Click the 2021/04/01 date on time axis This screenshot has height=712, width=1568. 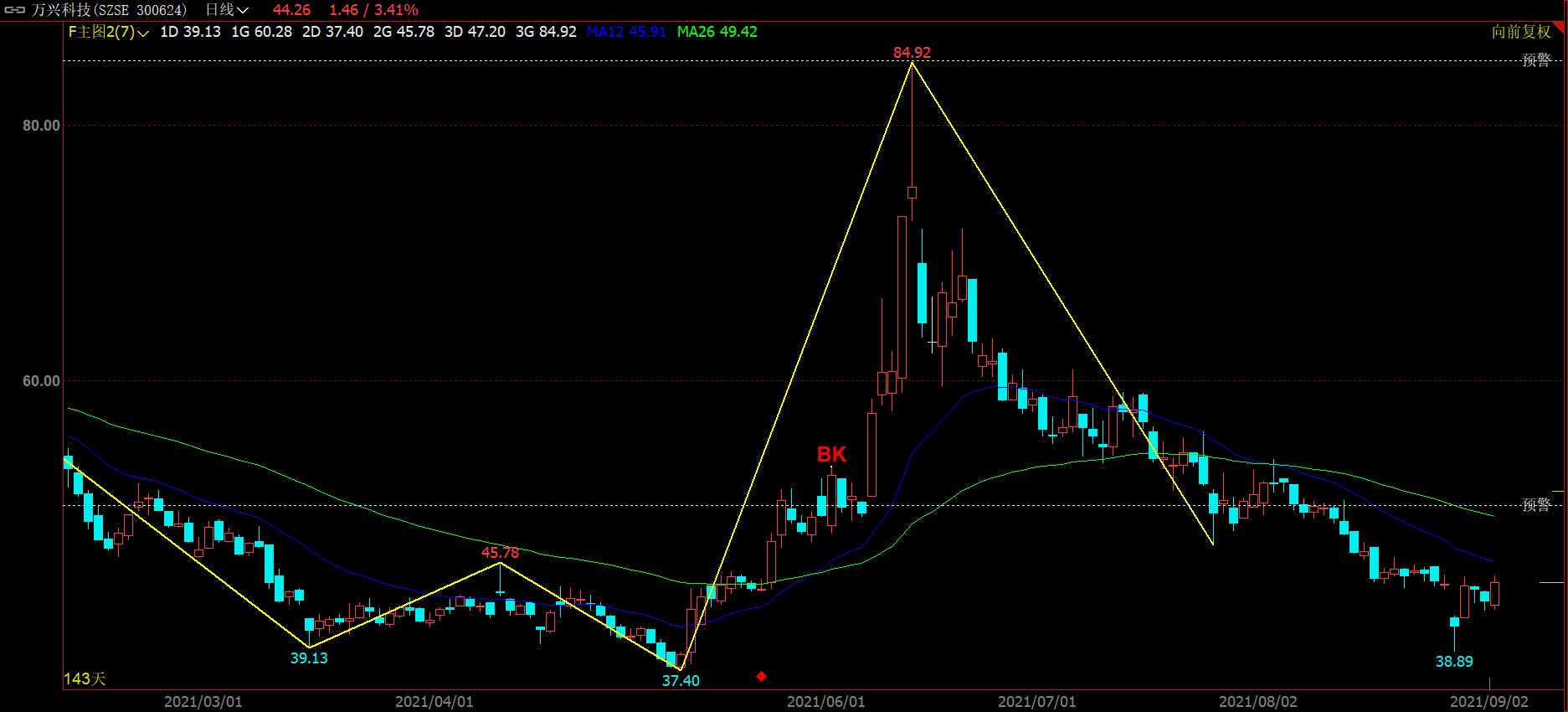(434, 702)
